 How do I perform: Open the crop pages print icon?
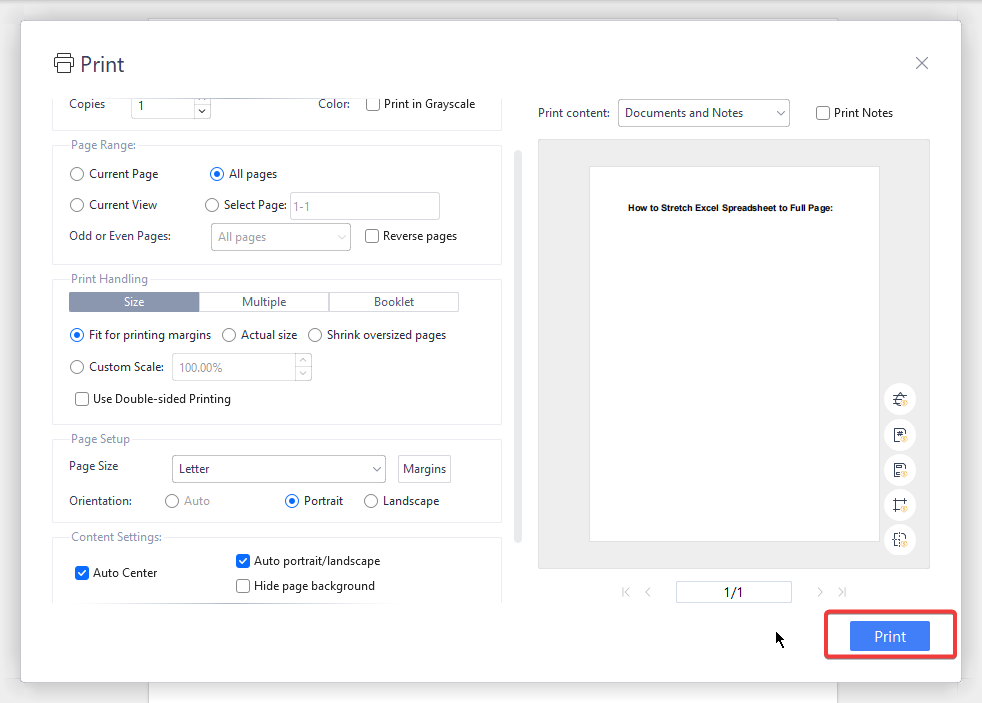point(899,505)
